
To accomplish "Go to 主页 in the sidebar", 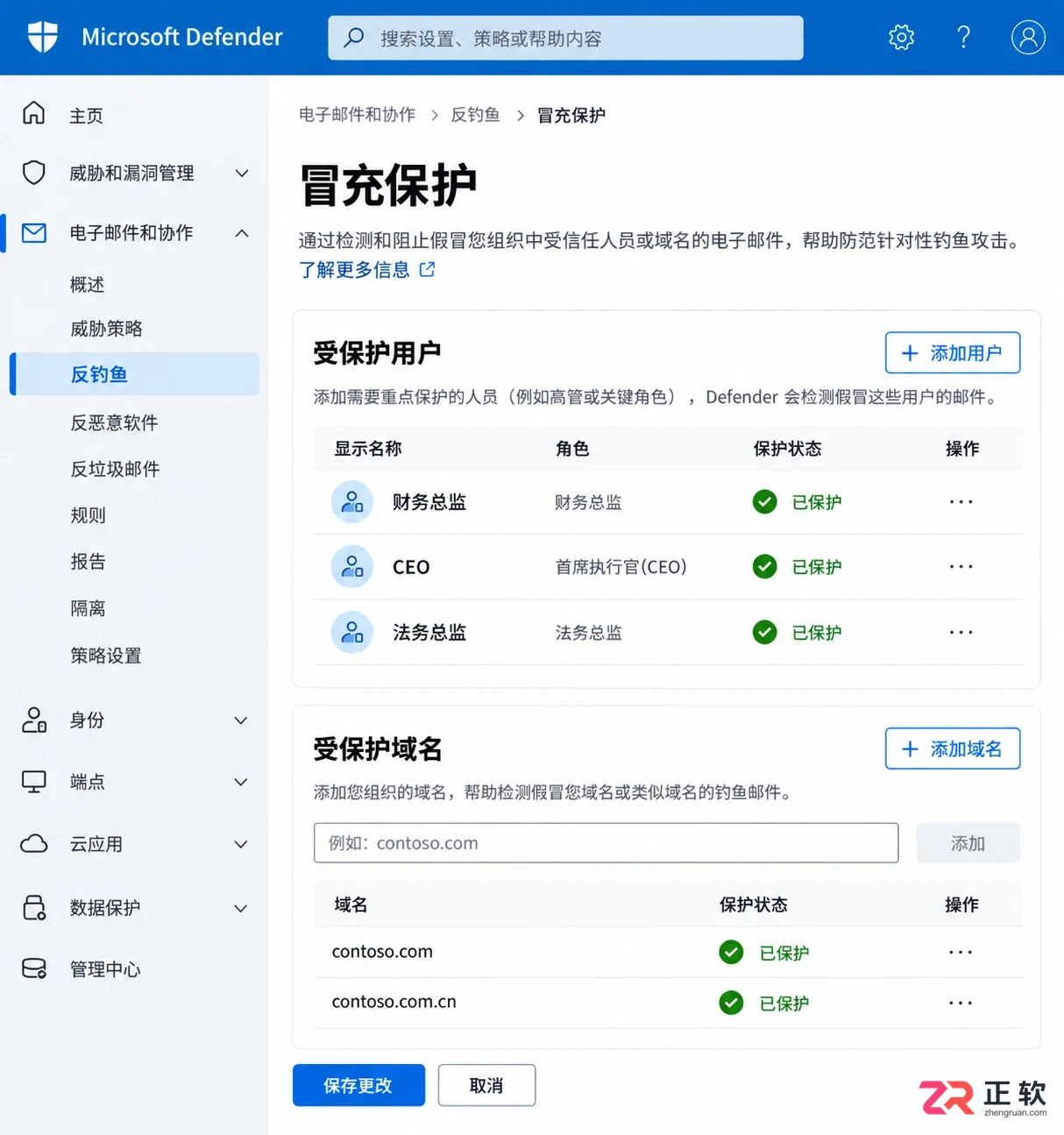I will click(x=86, y=116).
